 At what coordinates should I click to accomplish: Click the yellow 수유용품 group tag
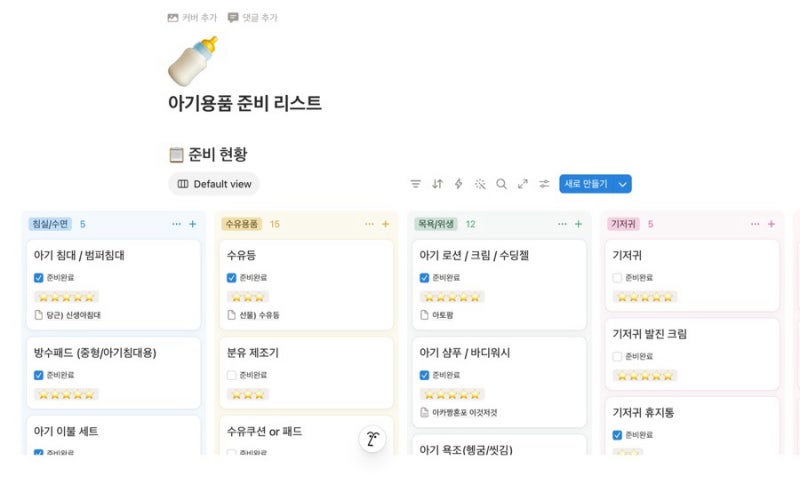click(241, 224)
